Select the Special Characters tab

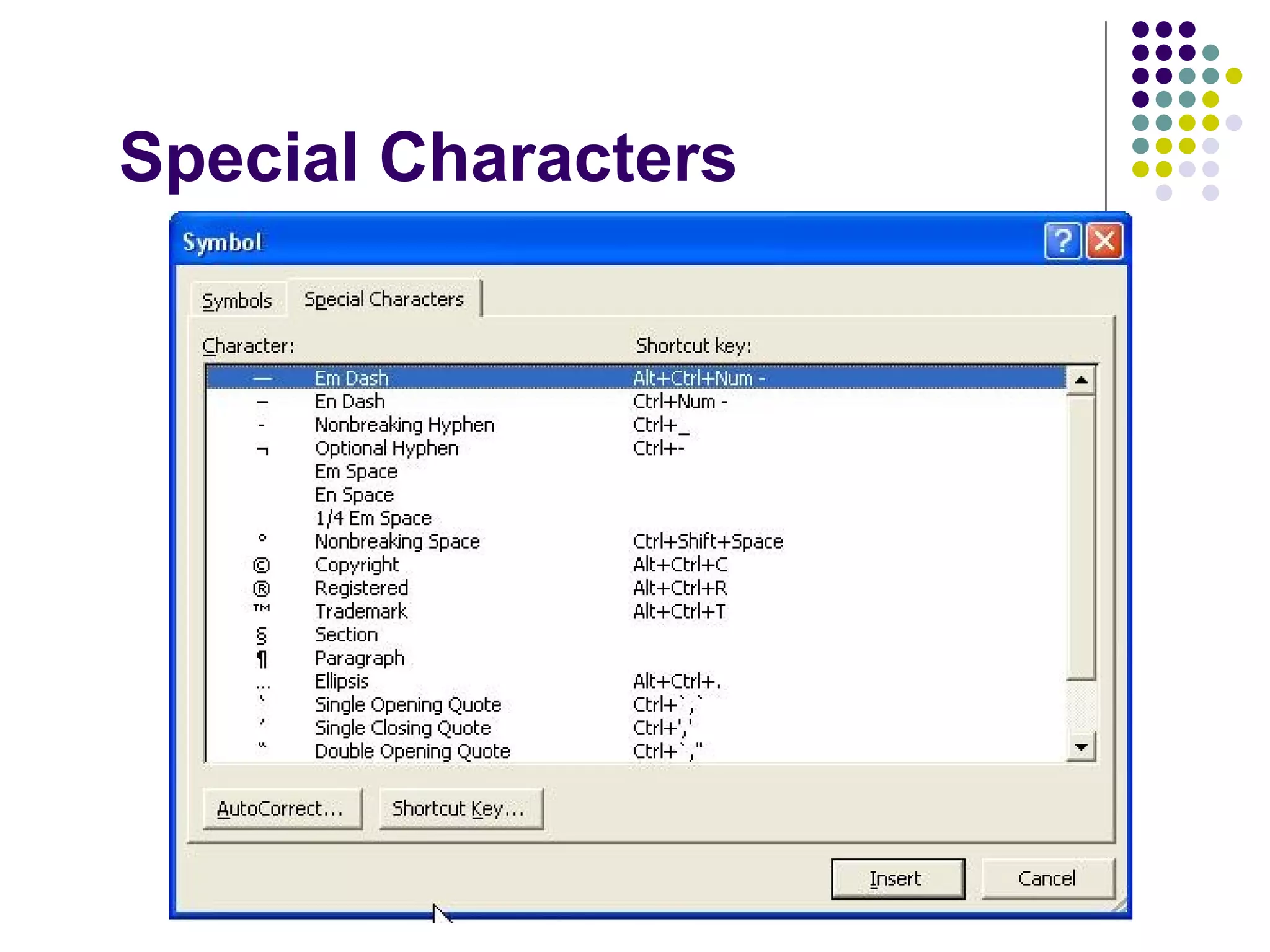click(x=384, y=299)
